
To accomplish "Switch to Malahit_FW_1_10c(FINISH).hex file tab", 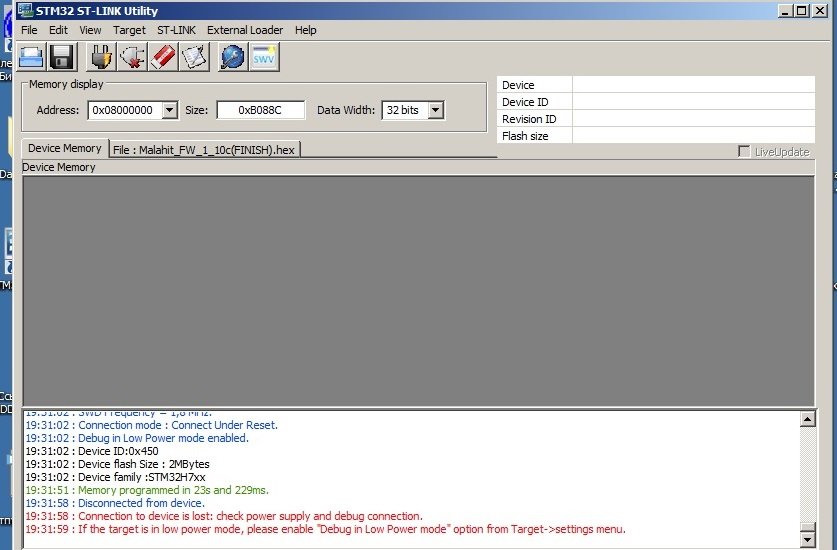I will (x=203, y=150).
